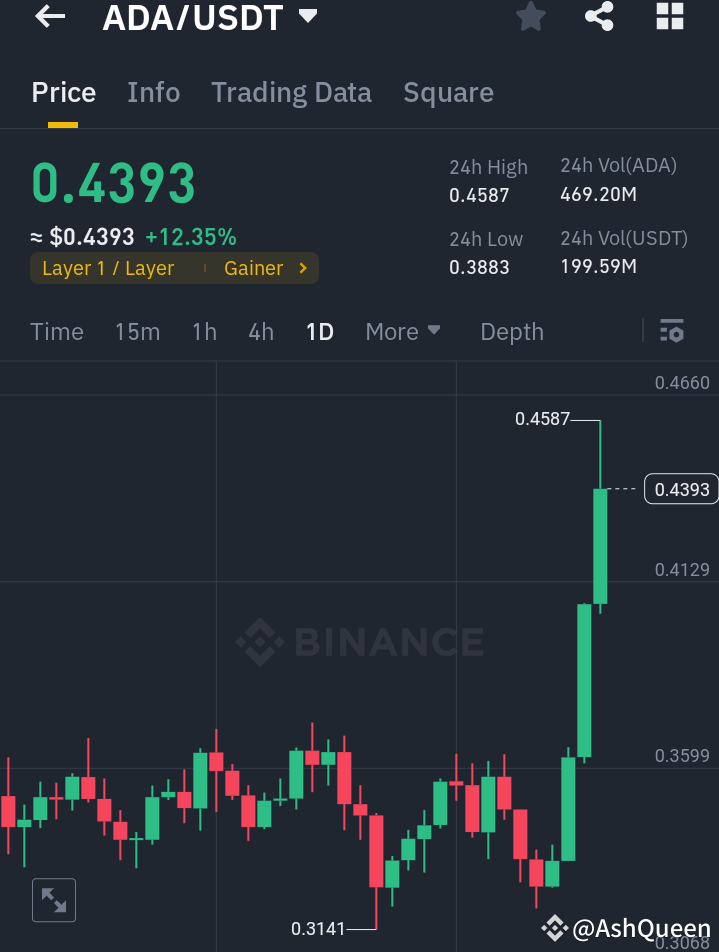This screenshot has height=952, width=719.
Task: Open the Depth view
Action: (x=511, y=331)
